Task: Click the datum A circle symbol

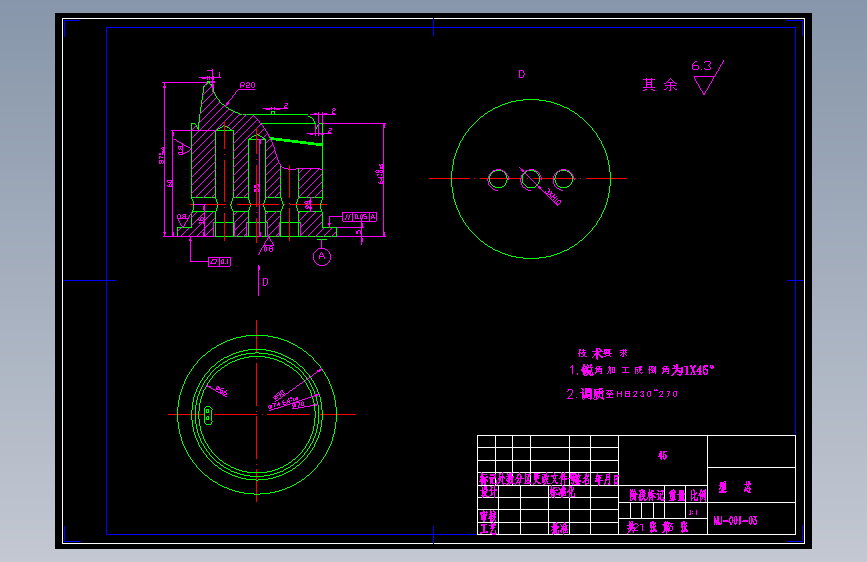Action: (x=322, y=257)
